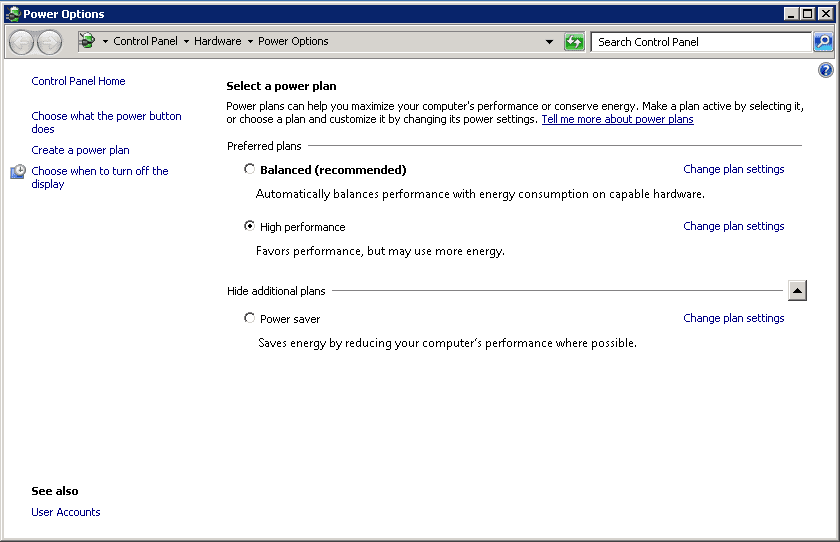This screenshot has width=840, height=542.
Task: Open the 'Create a power plan' link
Action: [x=80, y=150]
